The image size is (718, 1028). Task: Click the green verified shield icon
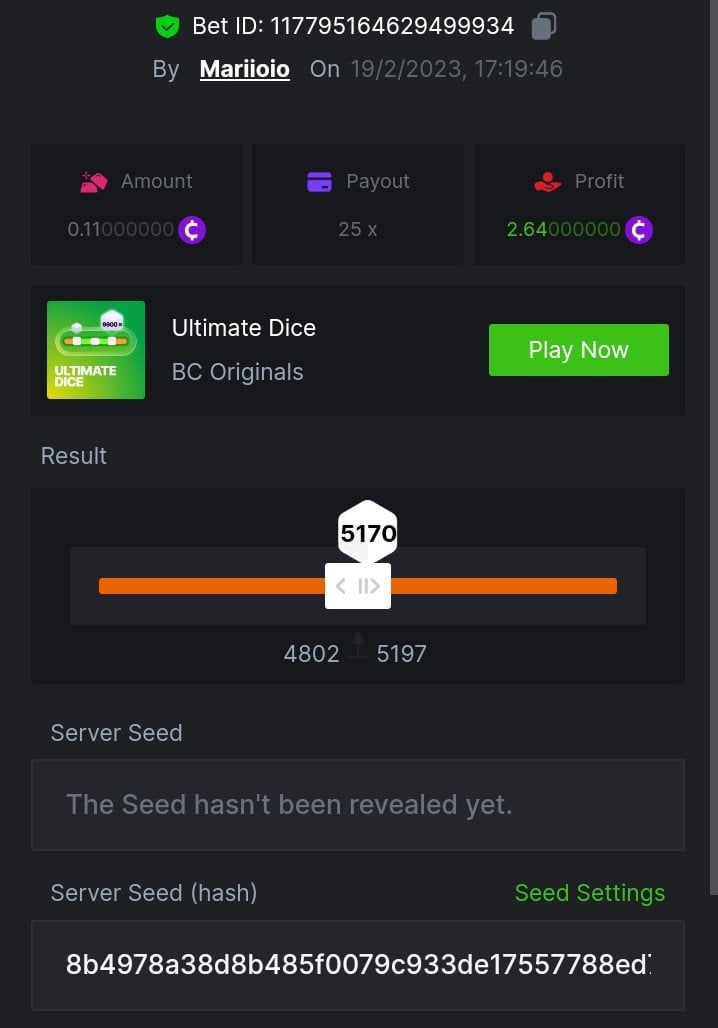pyautogui.click(x=167, y=27)
